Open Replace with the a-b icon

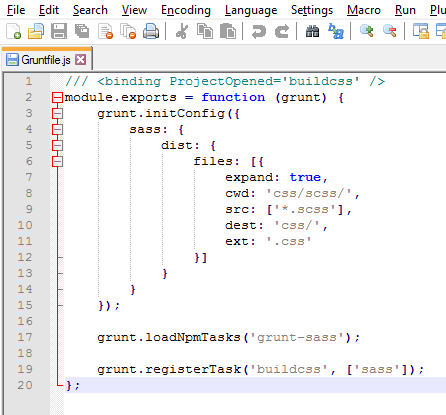(336, 31)
